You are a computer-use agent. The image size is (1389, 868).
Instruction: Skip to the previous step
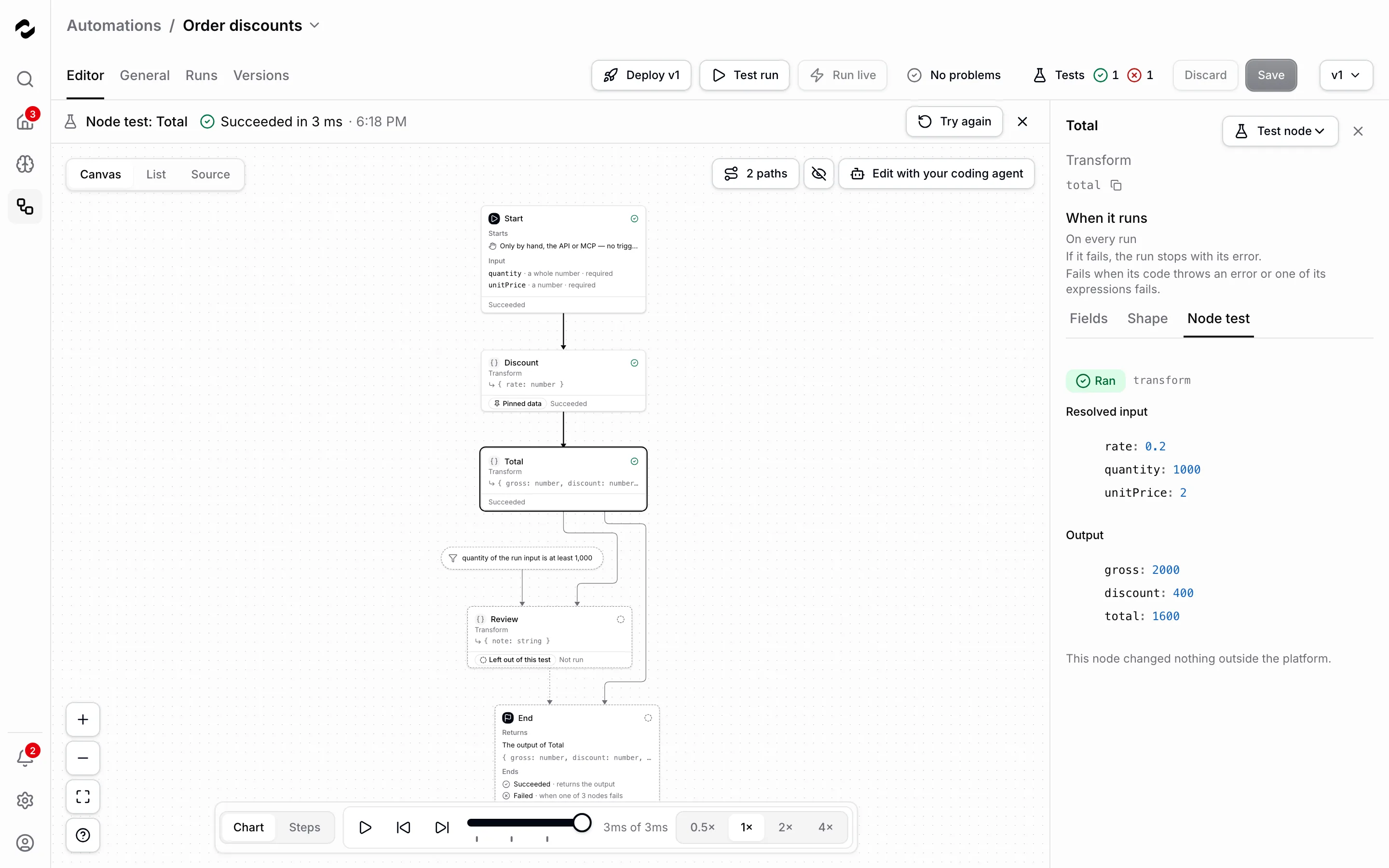point(404,827)
